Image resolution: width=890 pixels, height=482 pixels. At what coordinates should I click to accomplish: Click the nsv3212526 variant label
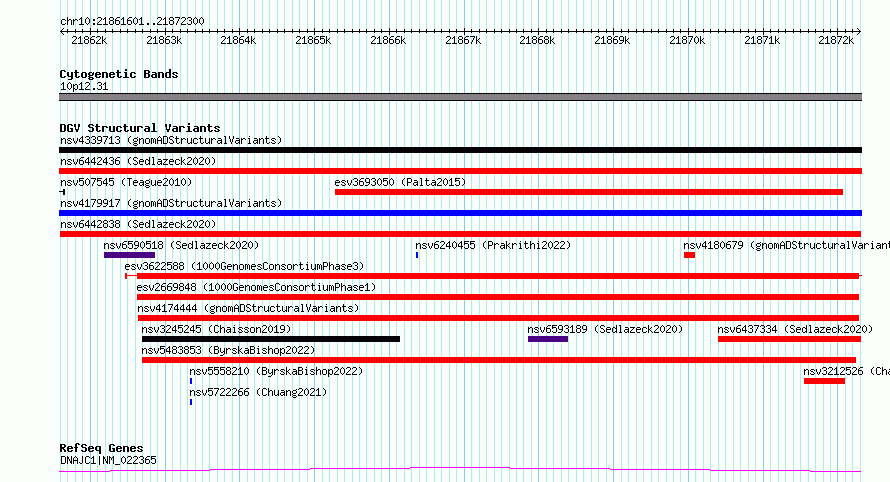click(x=846, y=371)
